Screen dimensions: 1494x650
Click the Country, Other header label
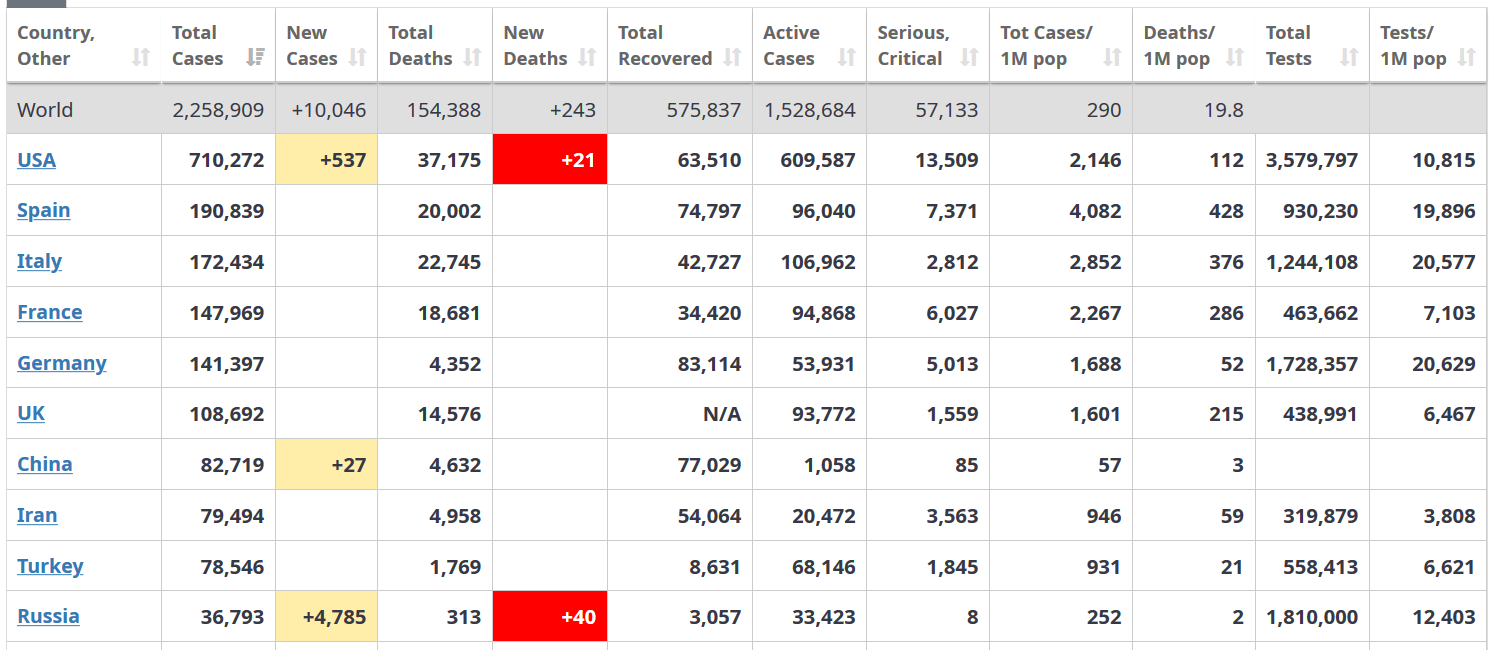pos(56,46)
